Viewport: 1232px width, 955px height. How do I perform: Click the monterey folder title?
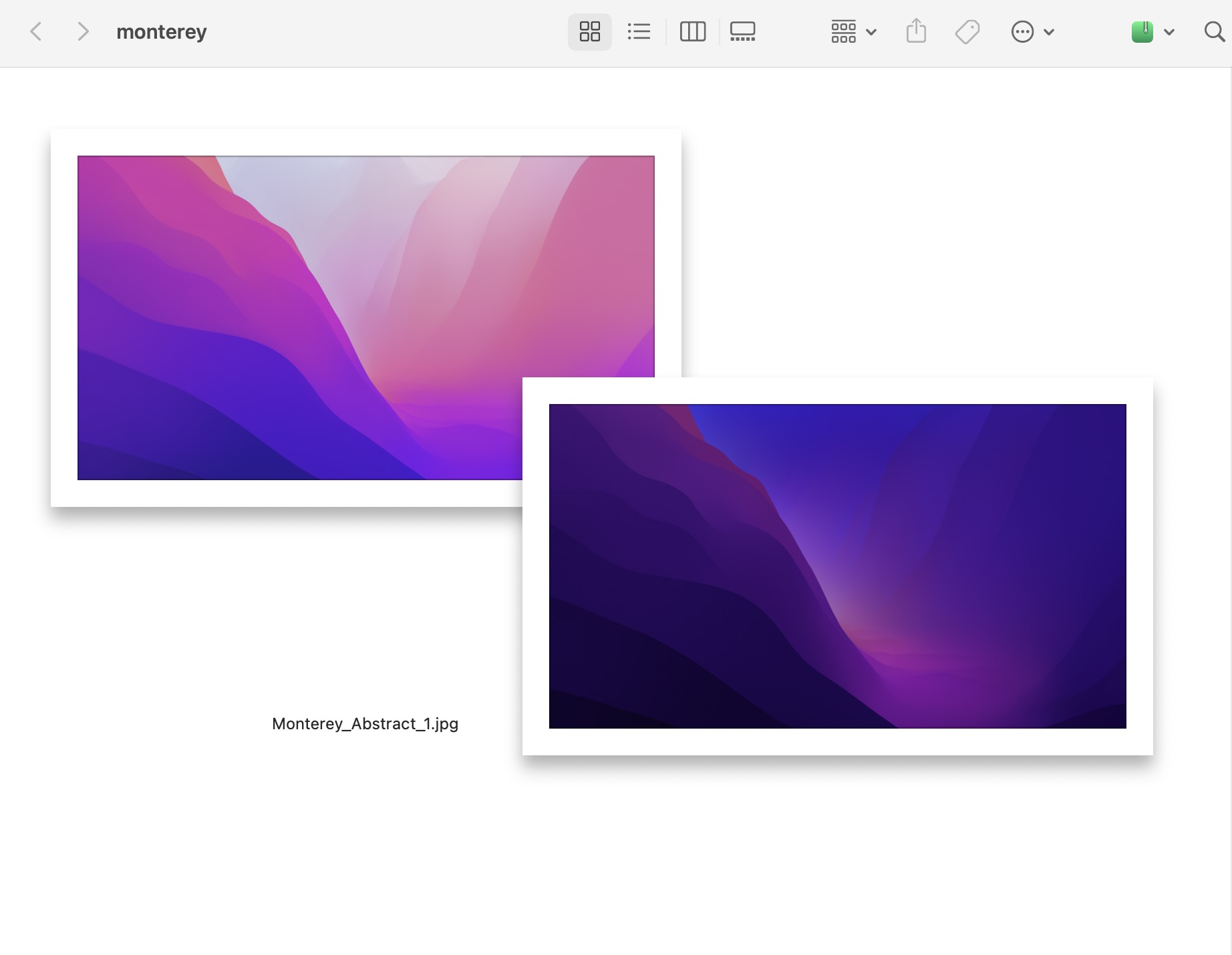(x=162, y=32)
